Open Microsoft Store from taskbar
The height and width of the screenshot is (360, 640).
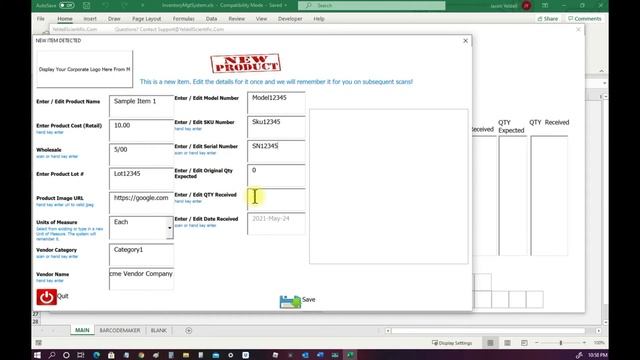point(111,355)
